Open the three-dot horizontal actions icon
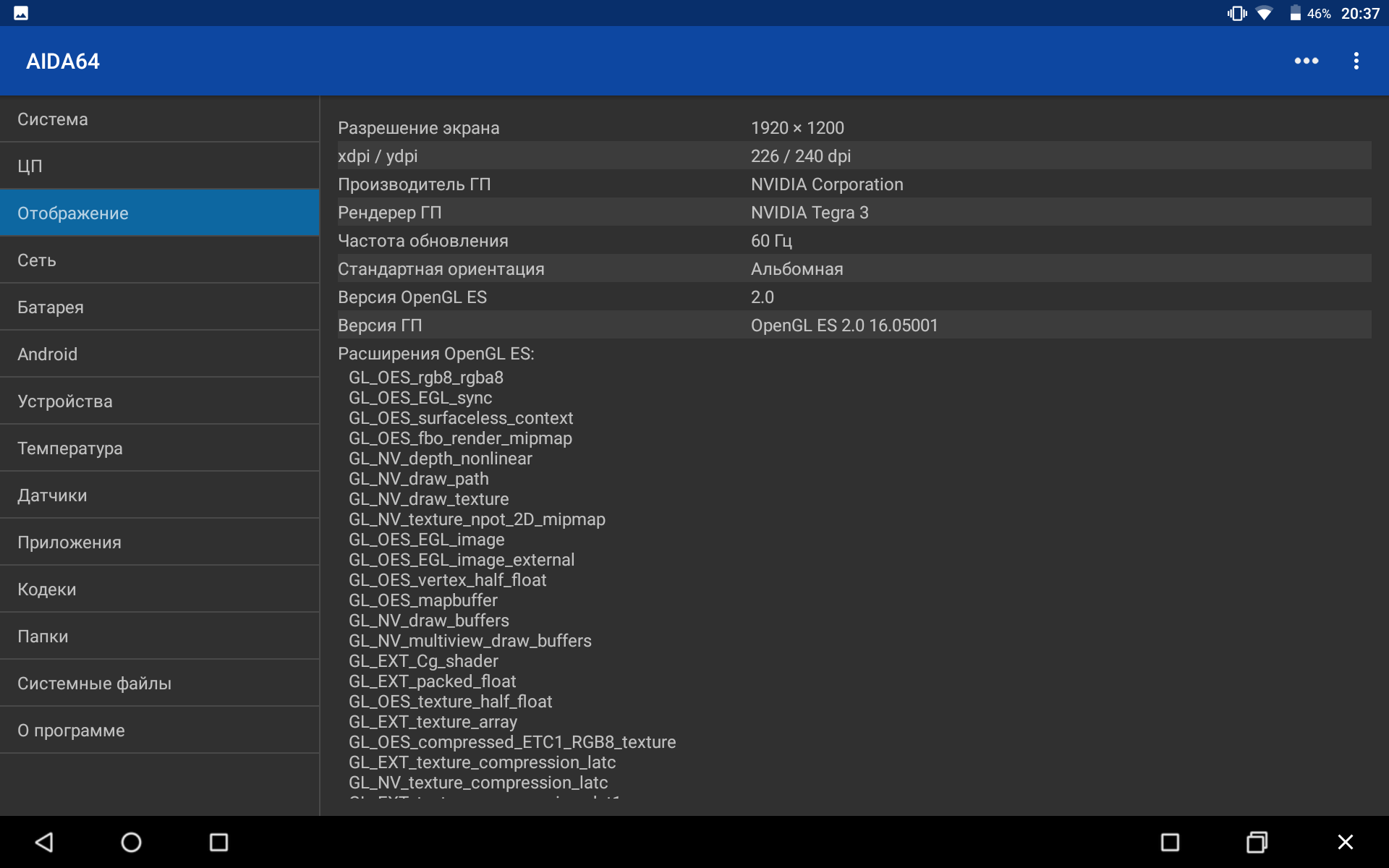 1306,61
